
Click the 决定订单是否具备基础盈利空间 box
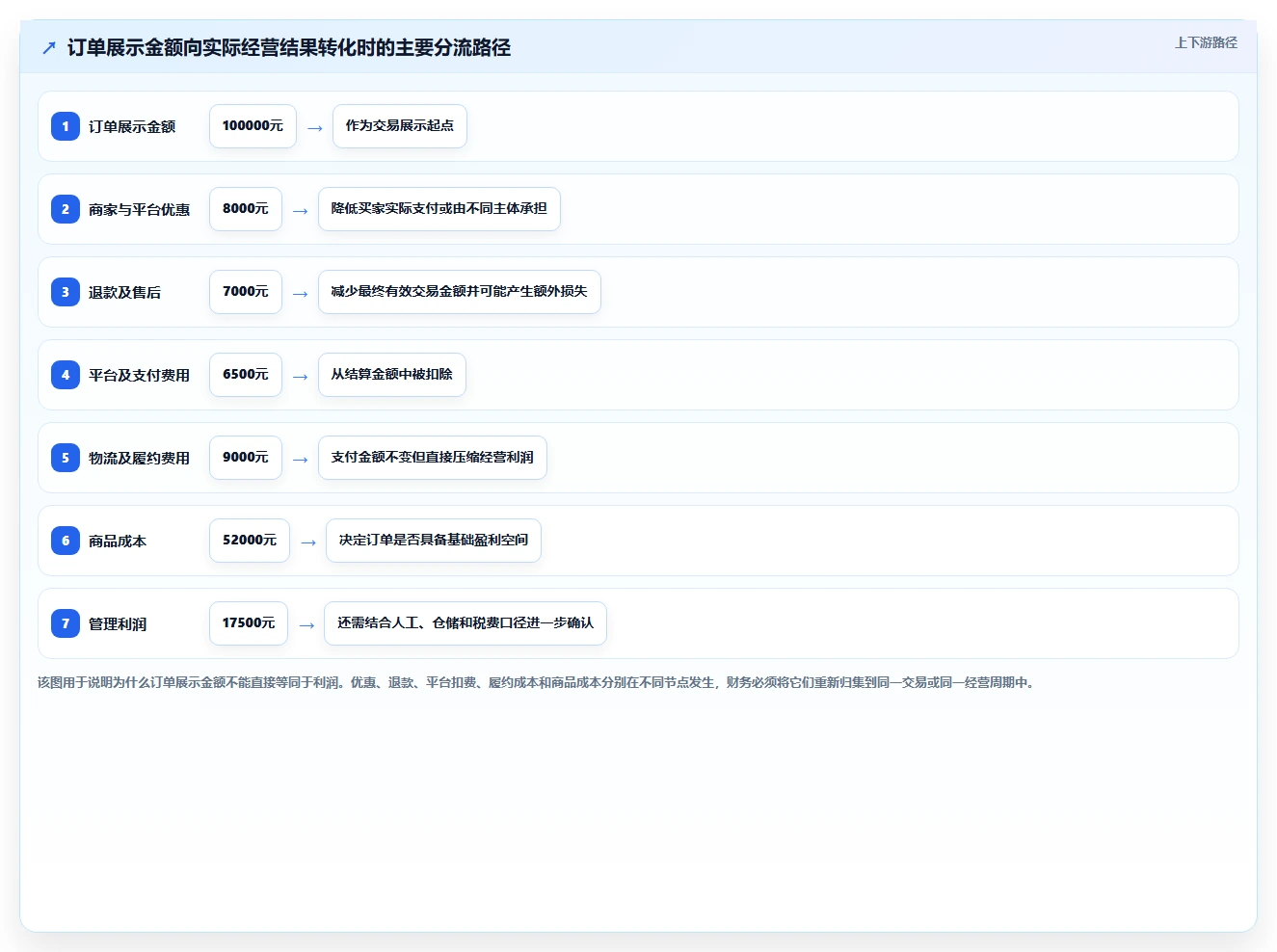tap(434, 541)
